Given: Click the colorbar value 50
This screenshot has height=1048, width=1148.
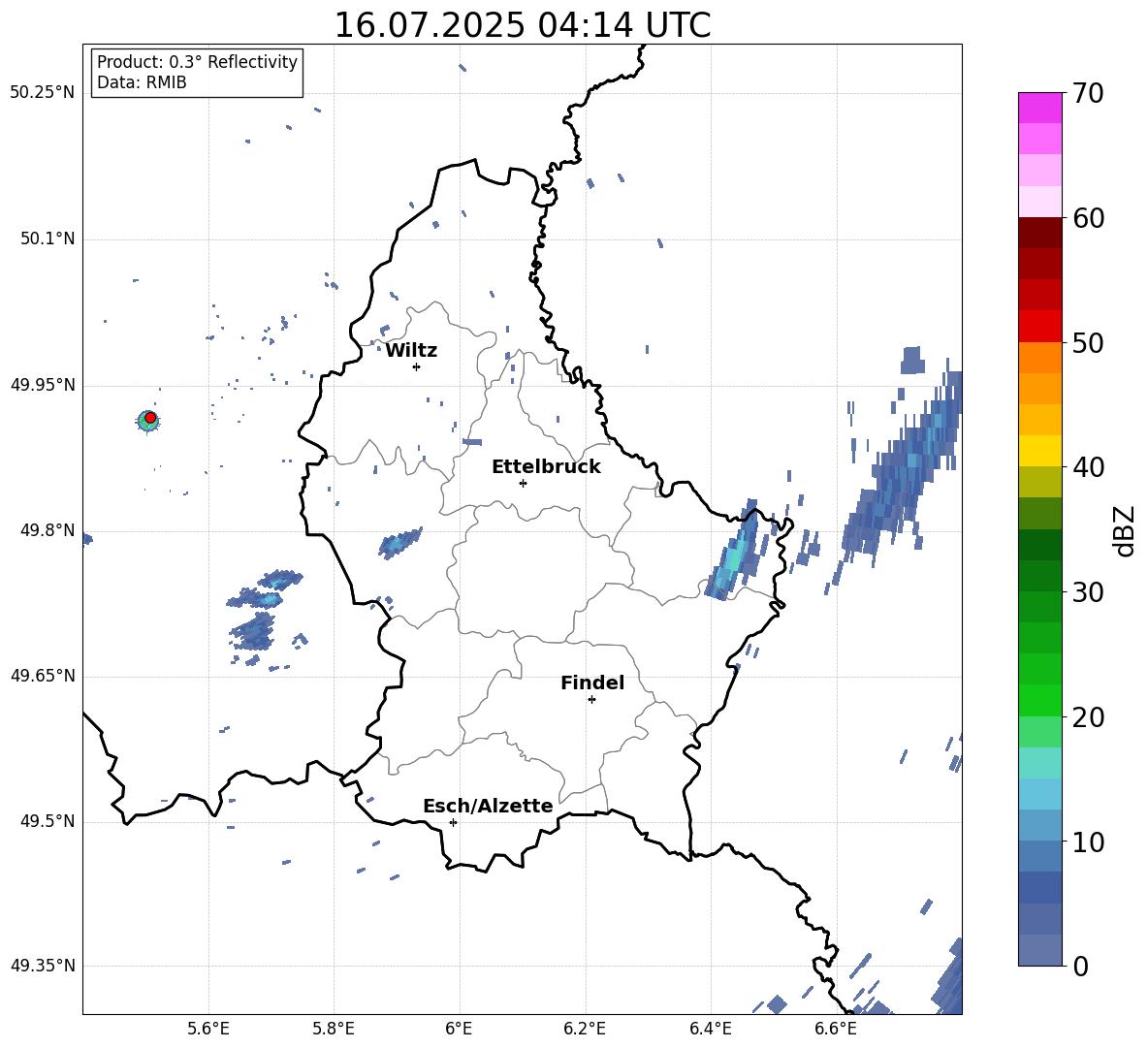Looking at the screenshot, I should coord(1088,342).
